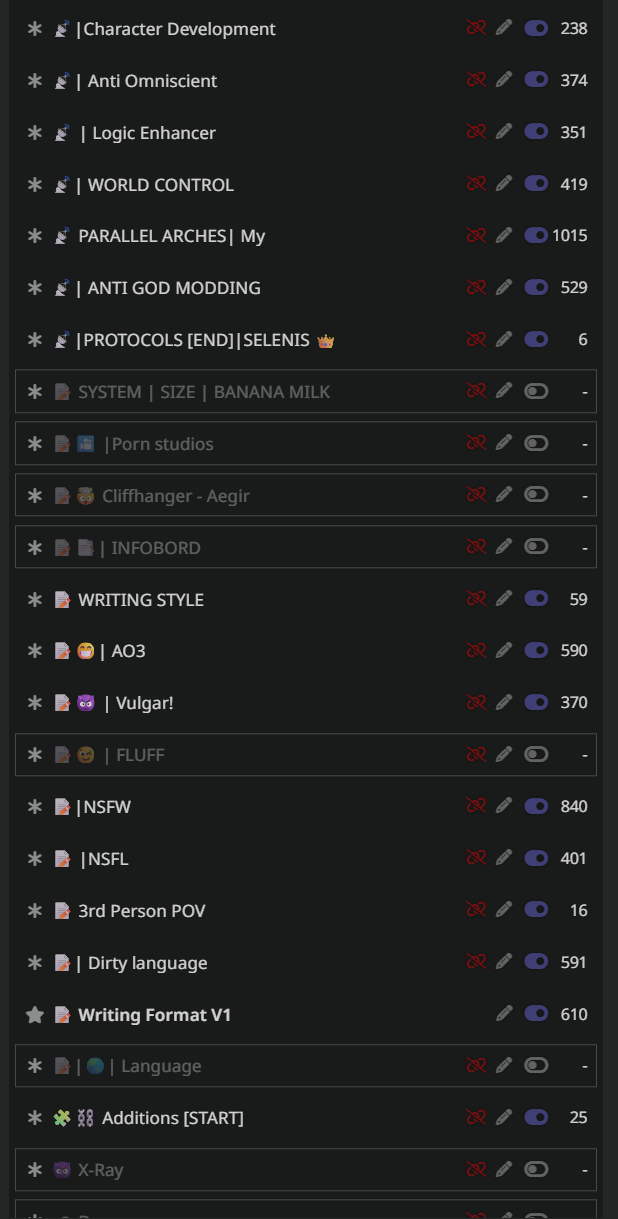The image size is (618, 1219).
Task: Edit the Writing Format V1 prompt
Action: 504,1014
